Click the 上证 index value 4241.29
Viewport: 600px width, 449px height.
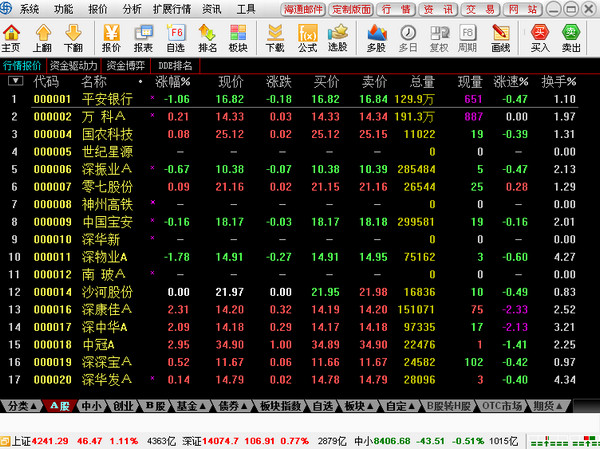[x=50, y=441]
